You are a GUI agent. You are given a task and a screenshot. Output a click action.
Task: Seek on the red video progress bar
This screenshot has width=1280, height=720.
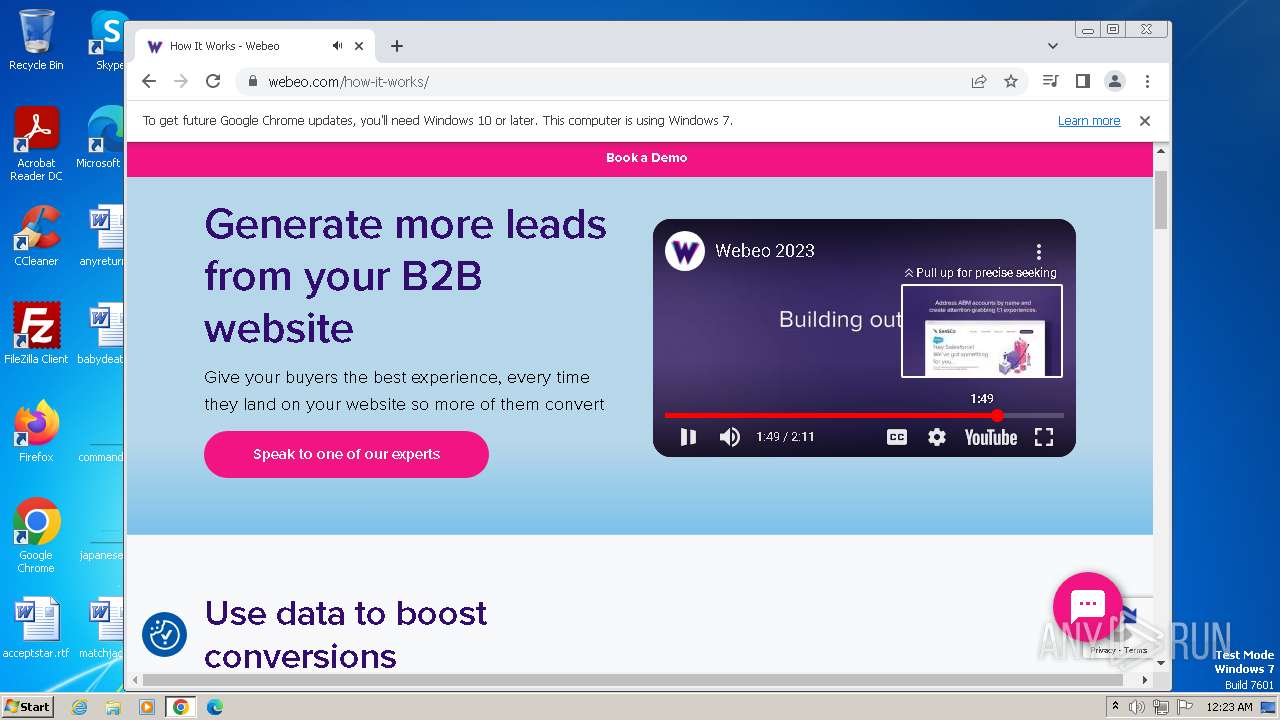pos(864,415)
